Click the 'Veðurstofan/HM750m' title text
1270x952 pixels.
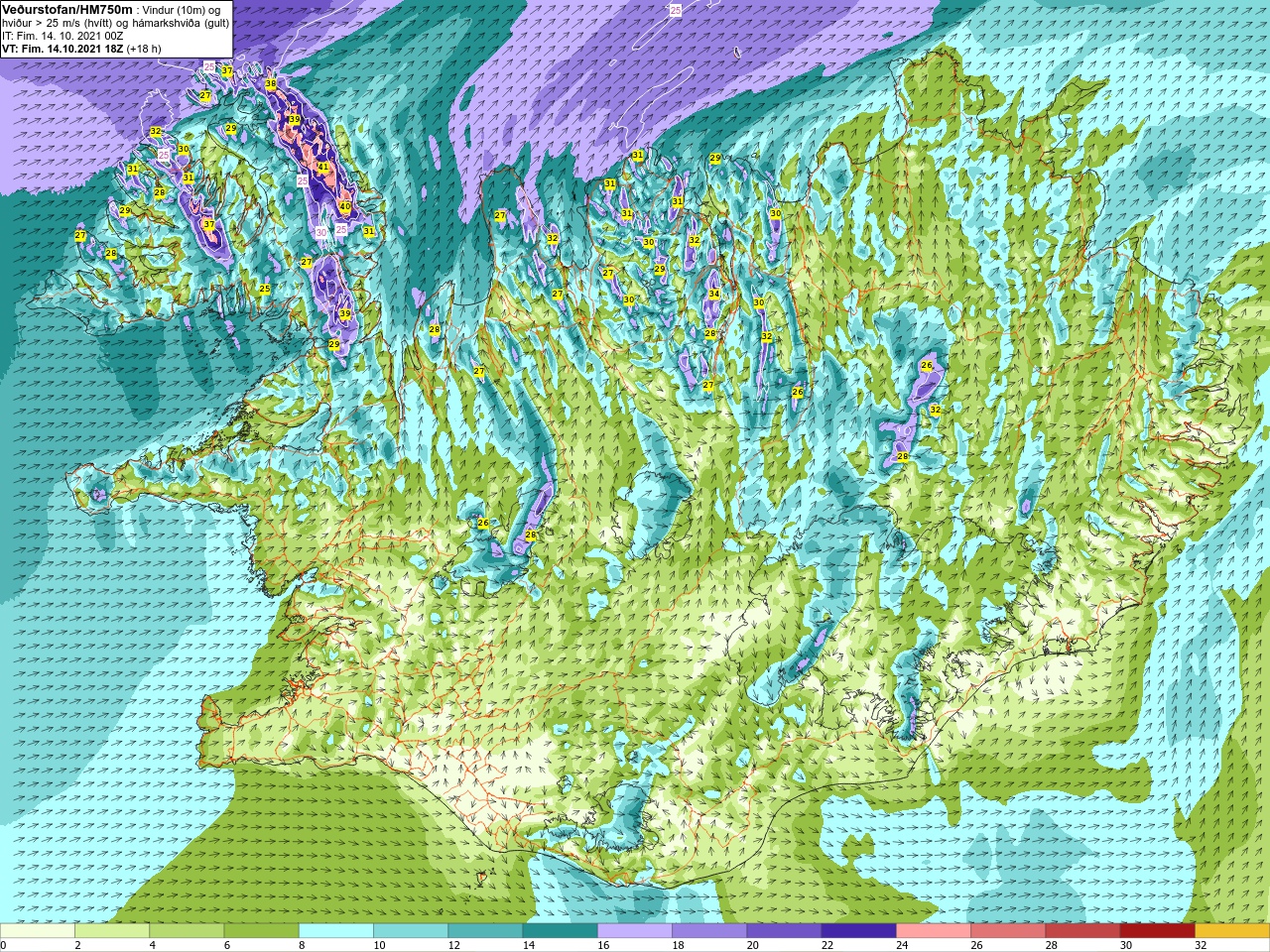click(x=67, y=9)
